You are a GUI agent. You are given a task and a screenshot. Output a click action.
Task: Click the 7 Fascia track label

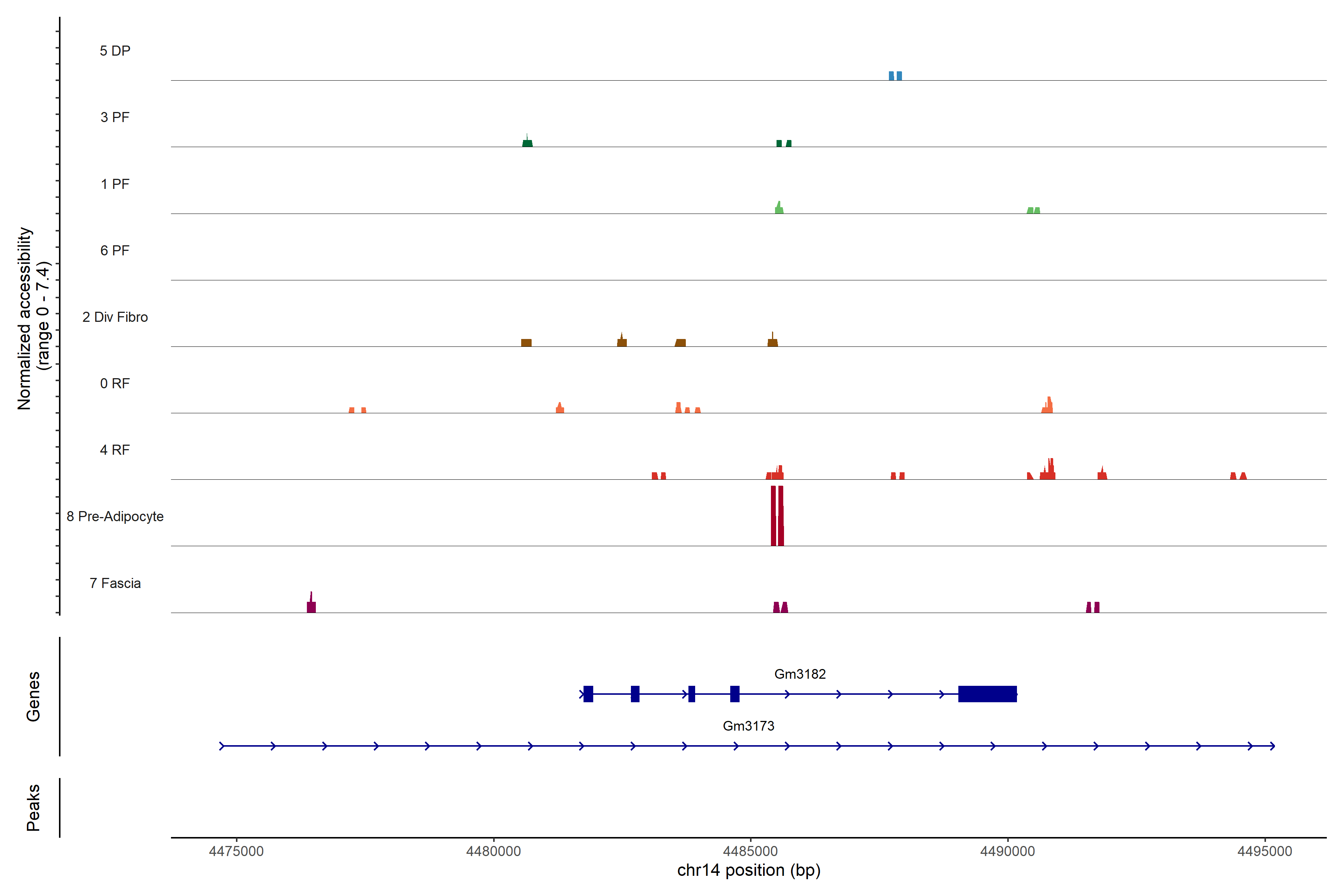point(115,584)
